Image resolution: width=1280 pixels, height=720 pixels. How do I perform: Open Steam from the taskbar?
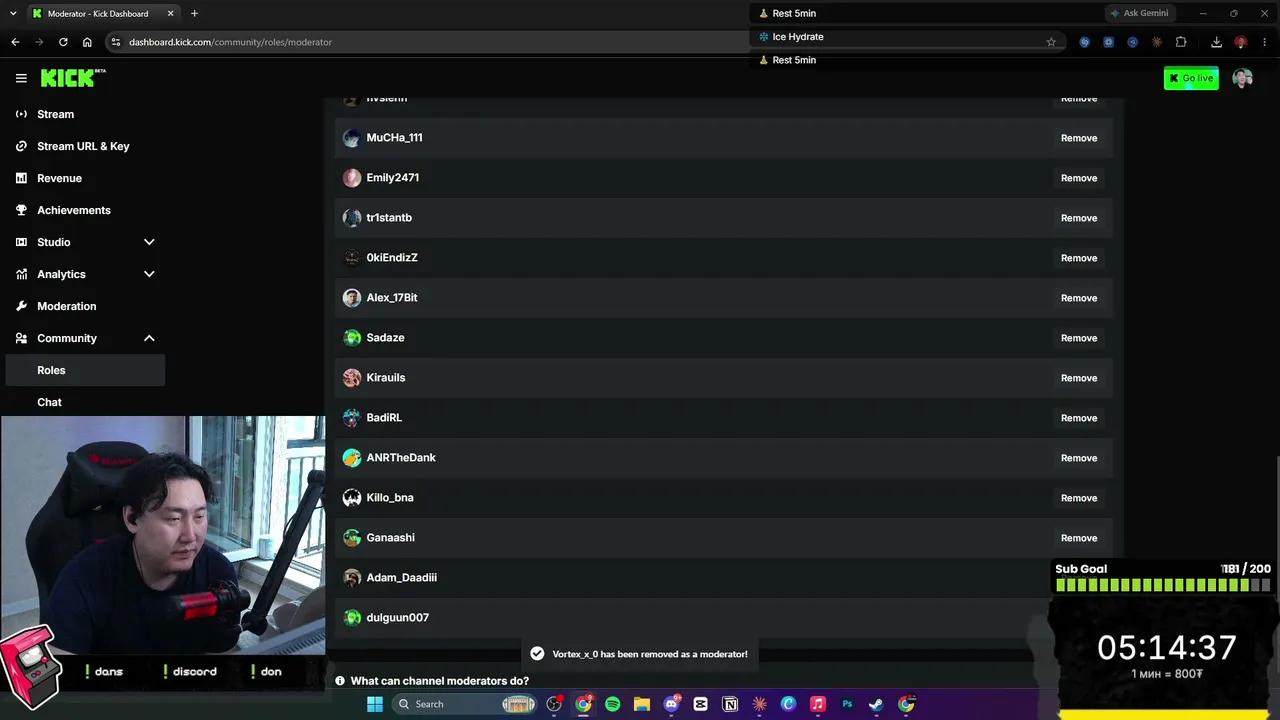tap(876, 704)
